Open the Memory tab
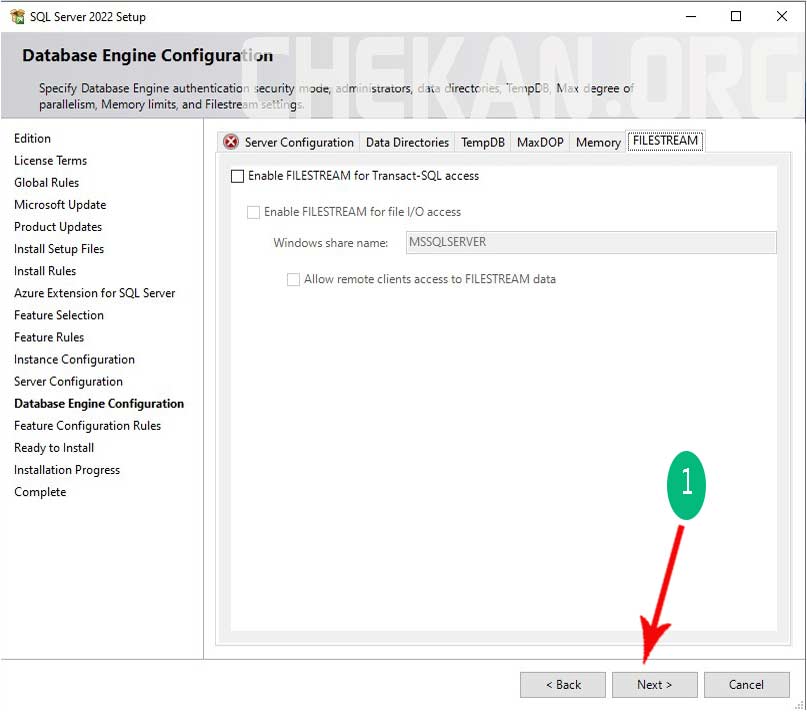Screen dimensions: 807x713 tap(598, 142)
